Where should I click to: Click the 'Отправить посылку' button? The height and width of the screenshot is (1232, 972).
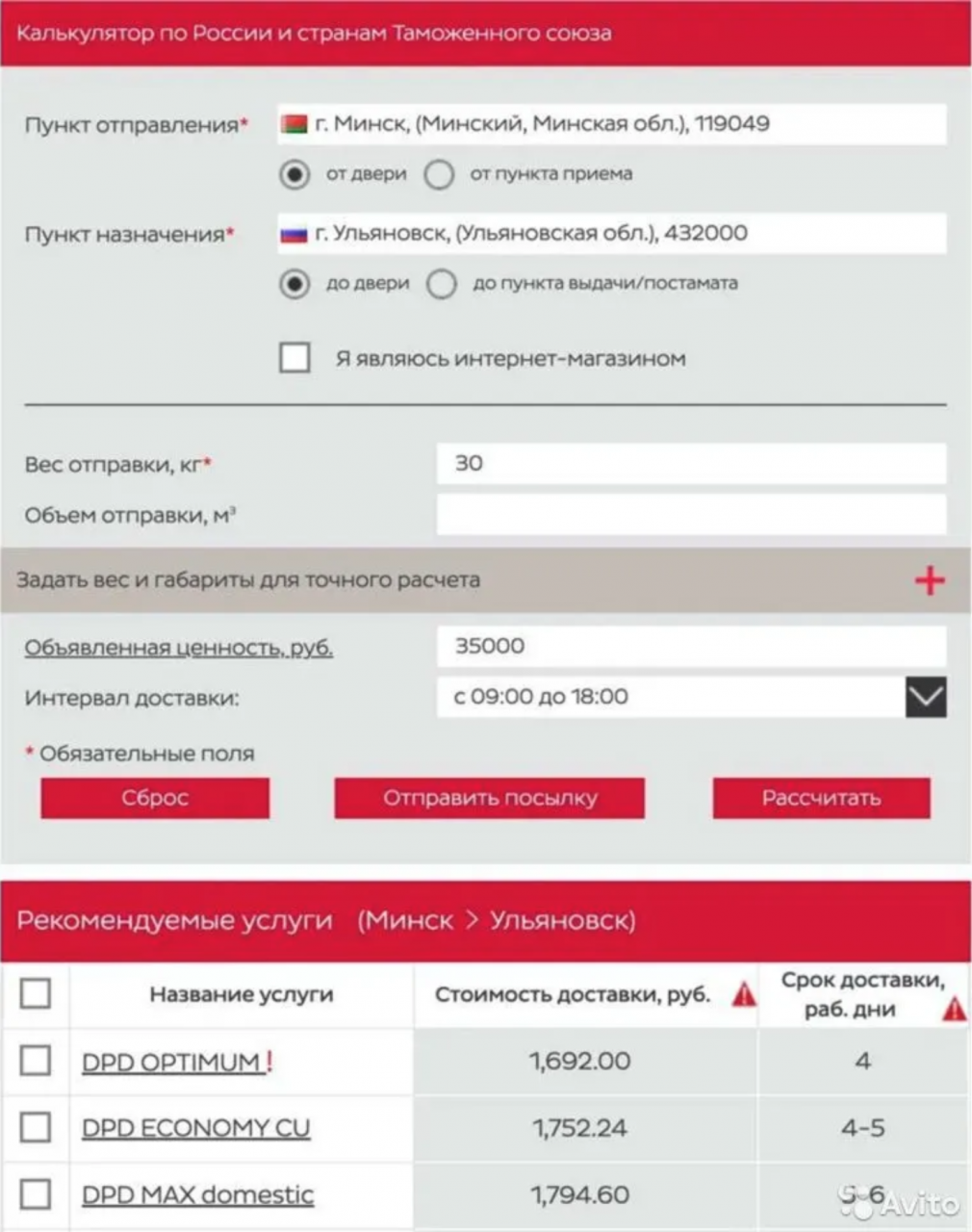tap(489, 798)
